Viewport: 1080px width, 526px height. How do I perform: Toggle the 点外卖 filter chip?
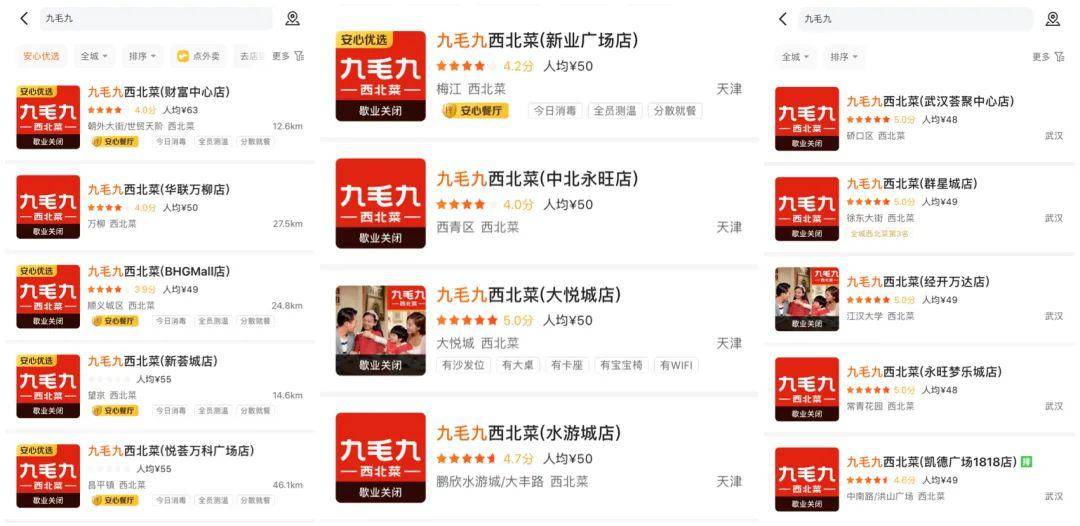click(199, 56)
